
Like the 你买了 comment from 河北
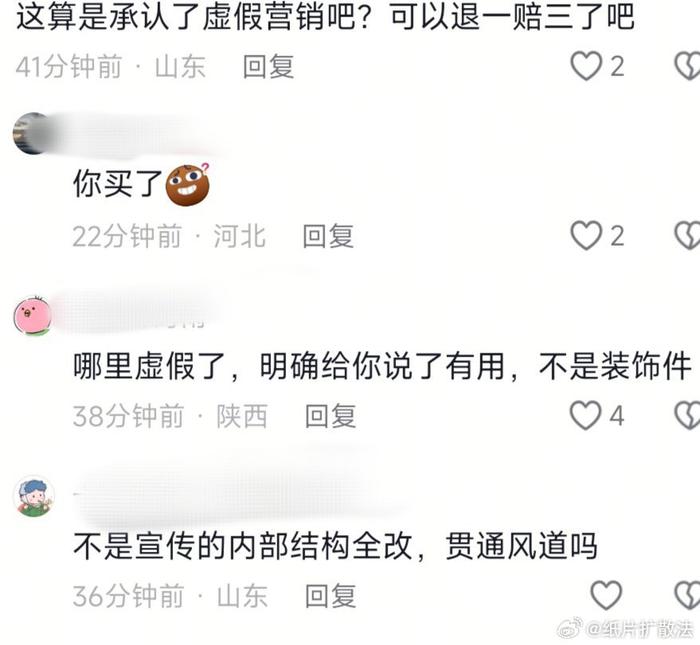(586, 235)
